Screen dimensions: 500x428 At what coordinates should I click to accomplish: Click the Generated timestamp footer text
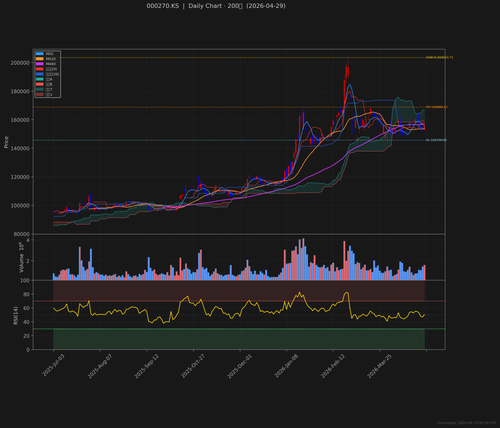click(466, 423)
